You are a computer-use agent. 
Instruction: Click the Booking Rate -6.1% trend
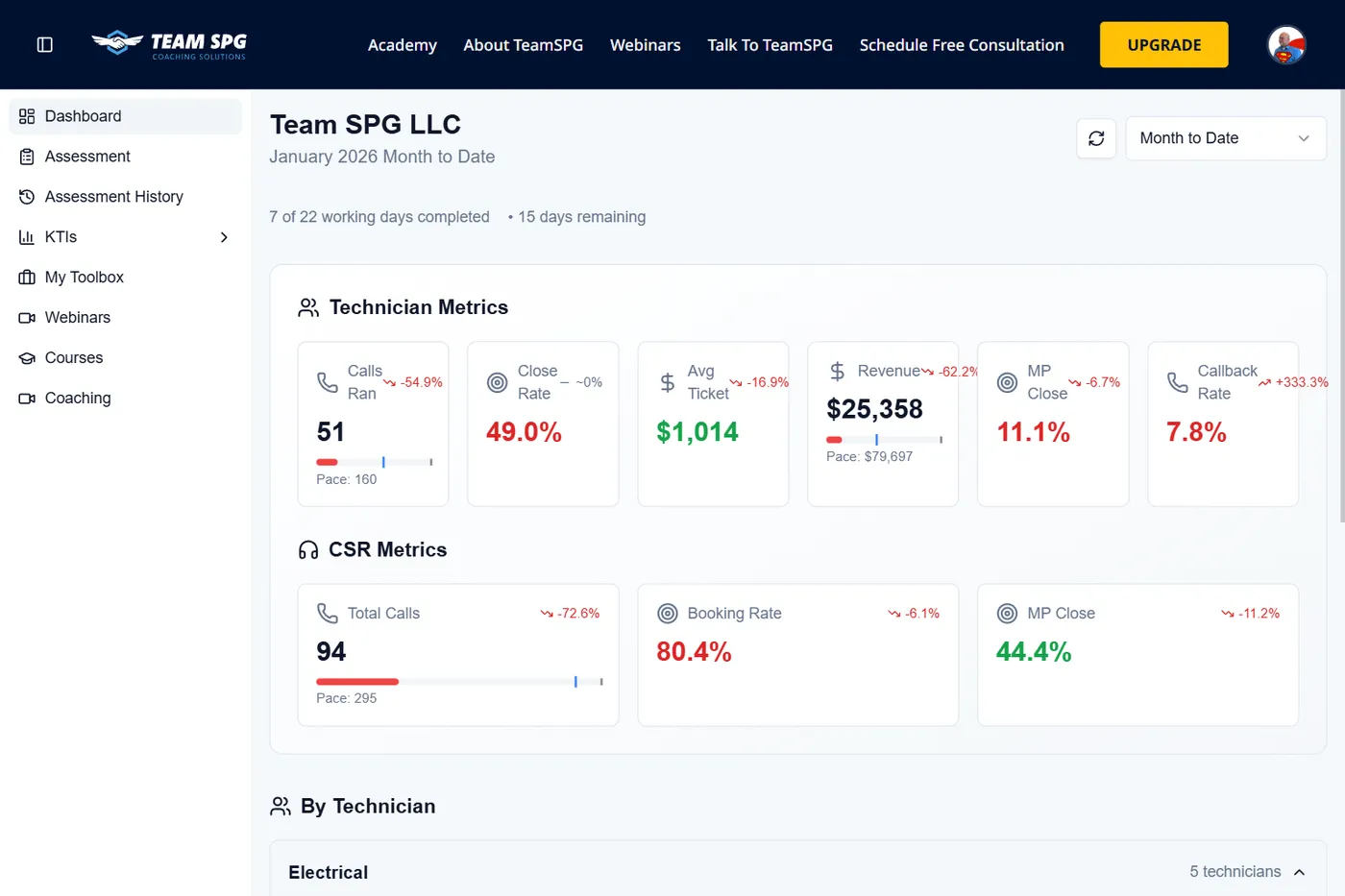tap(914, 614)
